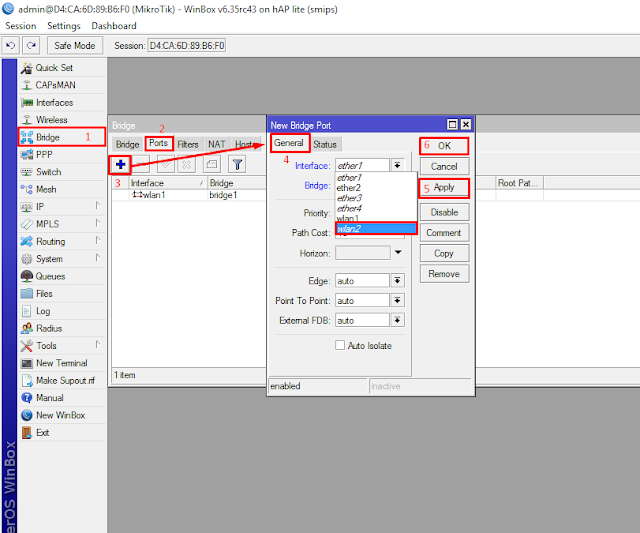Switch to the Filters tab
The width and height of the screenshot is (640, 533).
tap(188, 144)
